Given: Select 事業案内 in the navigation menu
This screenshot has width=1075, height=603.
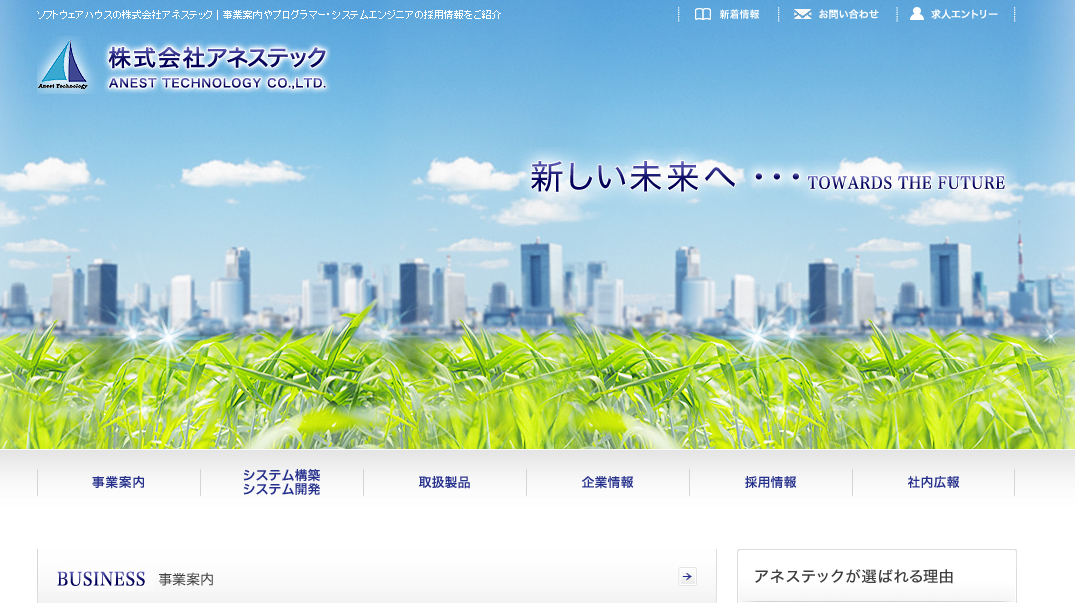Looking at the screenshot, I should 117,481.
